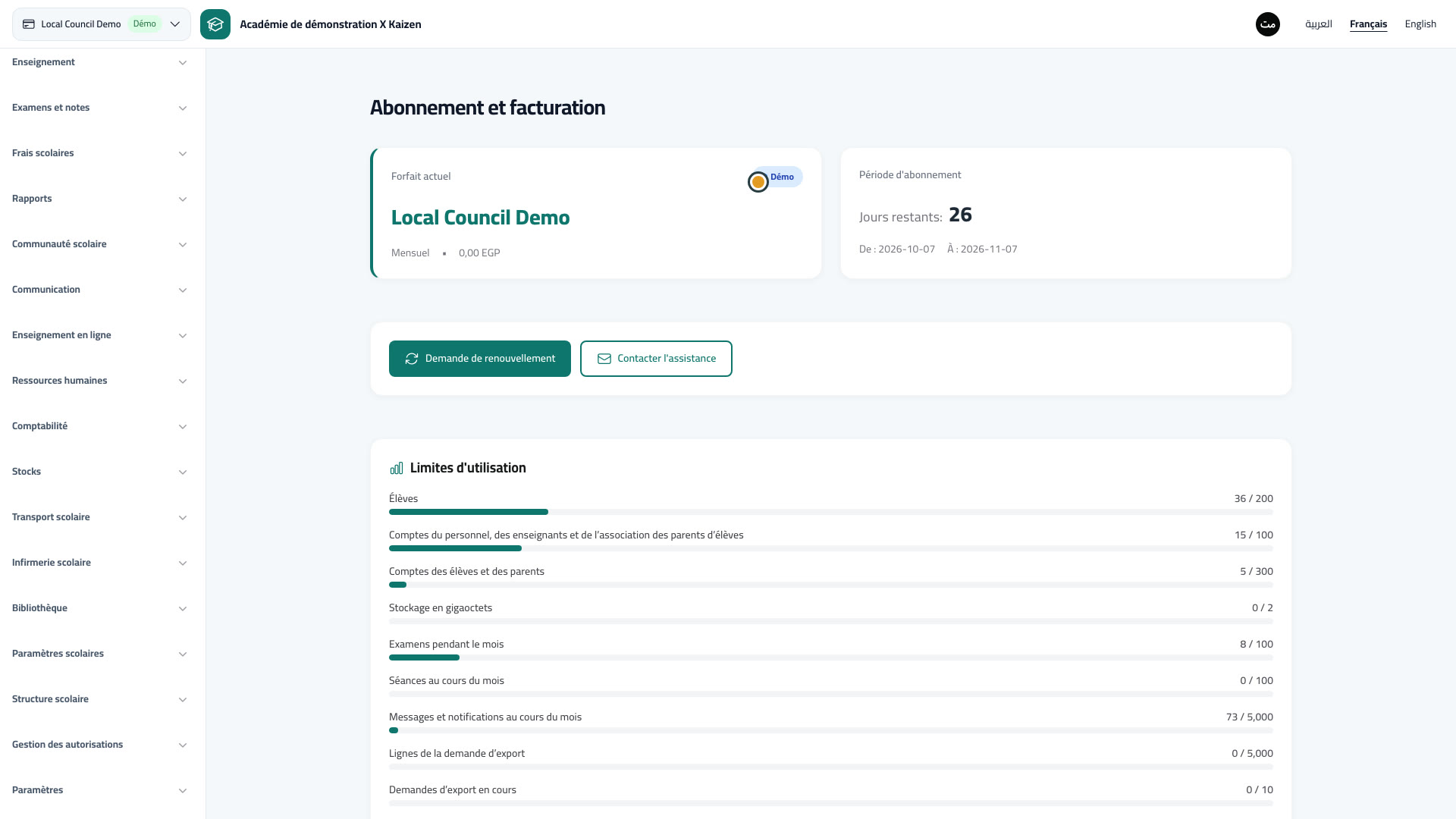Click the Demande de renouvellement button

coord(480,359)
